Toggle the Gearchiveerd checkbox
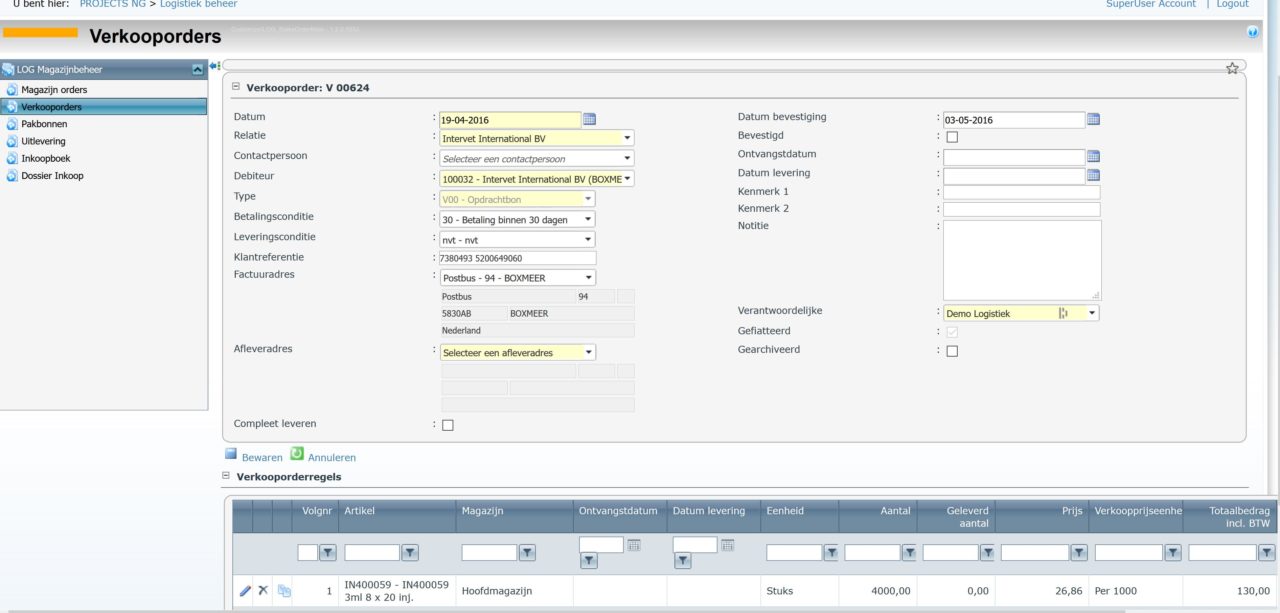This screenshot has height=613, width=1280. point(951,350)
